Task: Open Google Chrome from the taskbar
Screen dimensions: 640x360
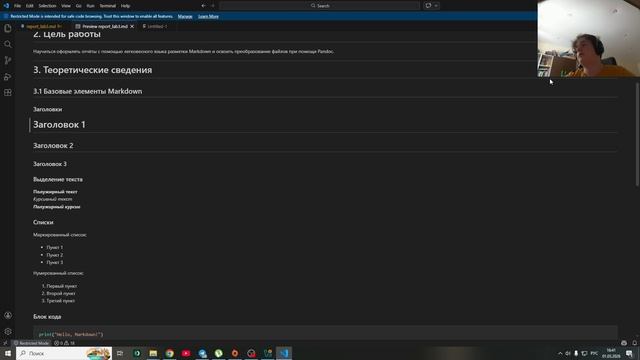Action: (169, 353)
